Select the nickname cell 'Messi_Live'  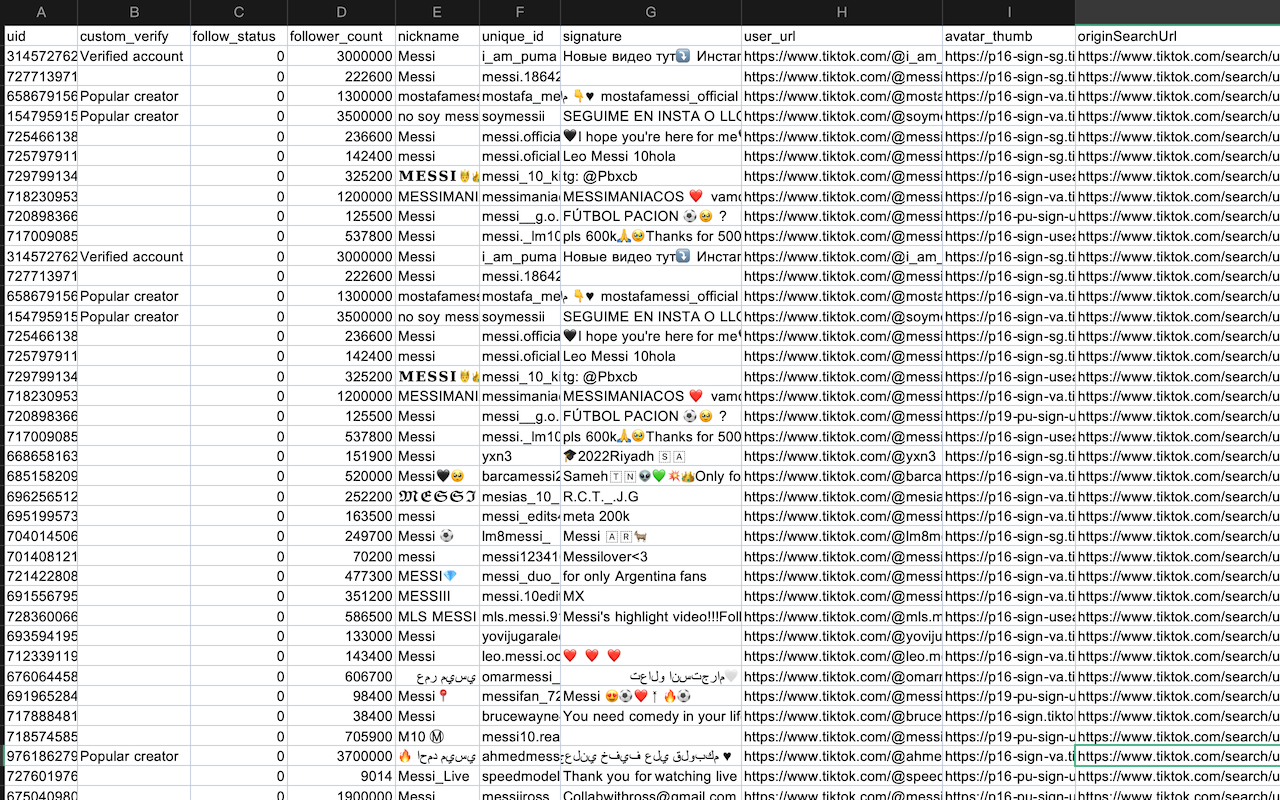point(437,776)
